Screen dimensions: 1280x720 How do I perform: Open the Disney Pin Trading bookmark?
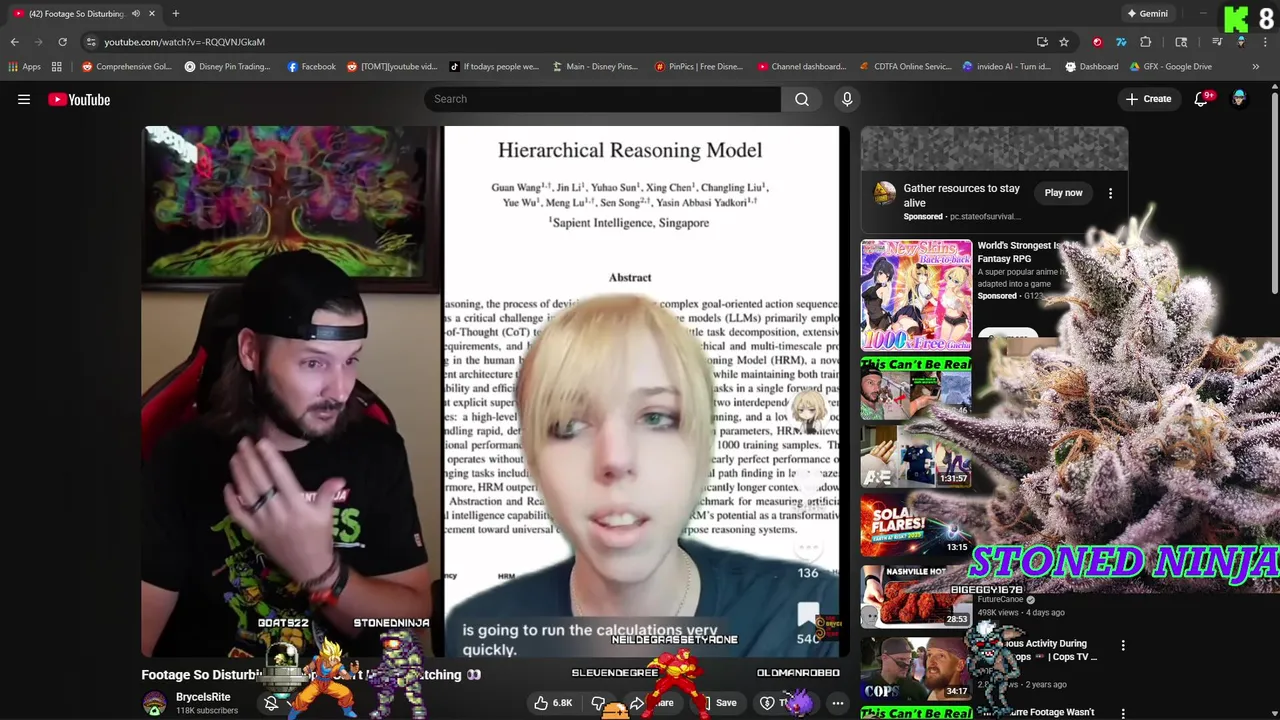coord(227,67)
